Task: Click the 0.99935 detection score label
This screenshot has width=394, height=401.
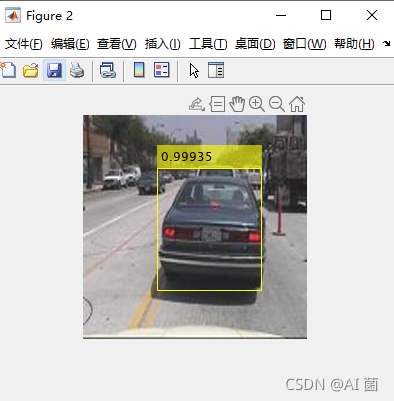Action: 186,157
